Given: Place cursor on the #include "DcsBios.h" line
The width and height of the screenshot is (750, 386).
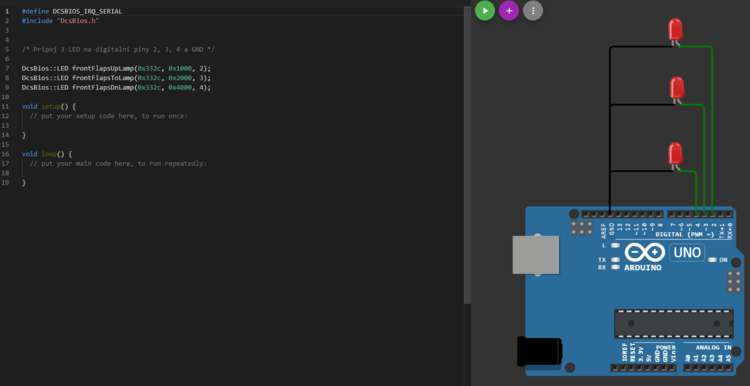Looking at the screenshot, I should coord(61,21).
